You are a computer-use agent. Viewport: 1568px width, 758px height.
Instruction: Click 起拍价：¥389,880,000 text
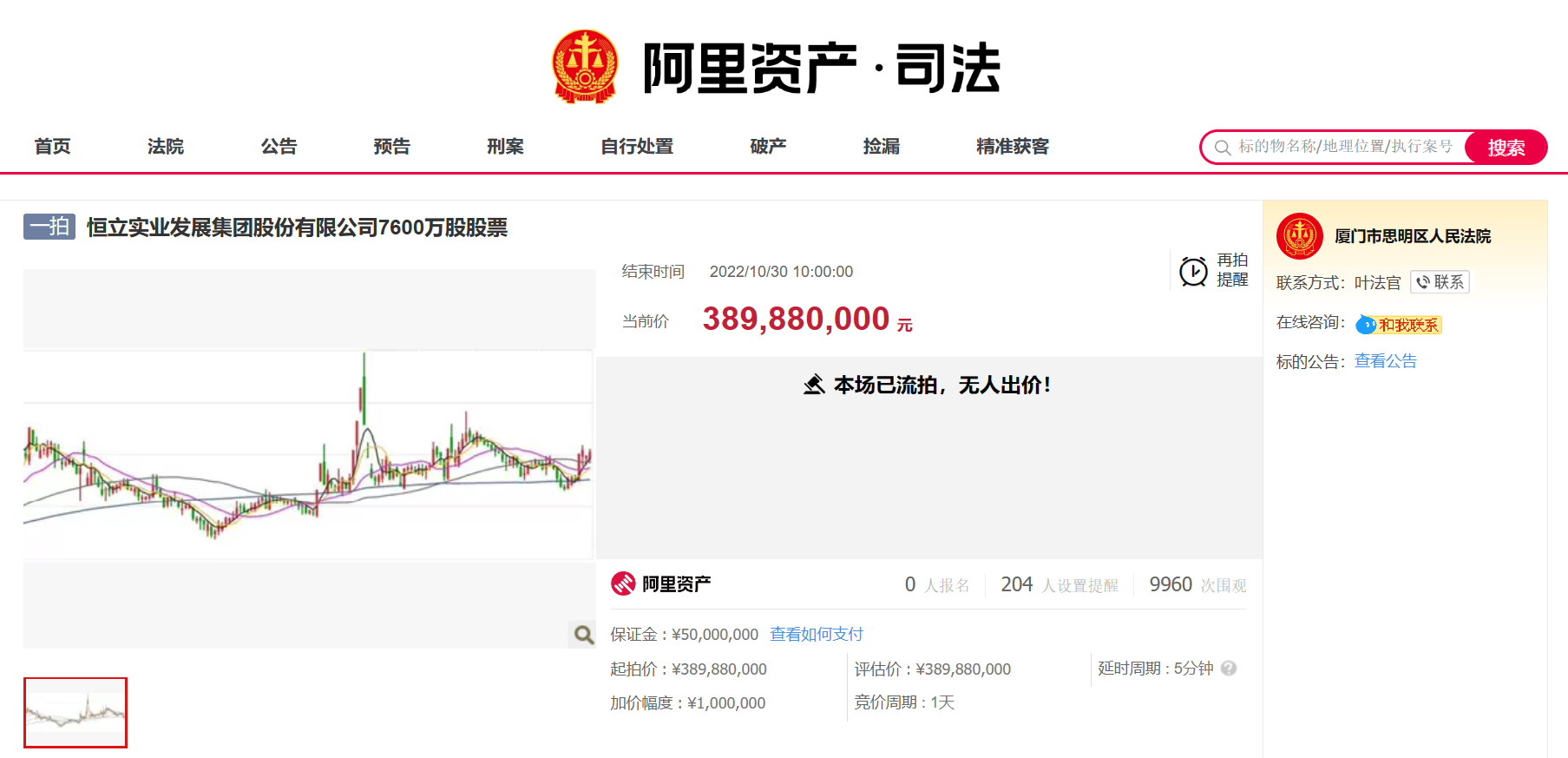pyautogui.click(x=688, y=669)
